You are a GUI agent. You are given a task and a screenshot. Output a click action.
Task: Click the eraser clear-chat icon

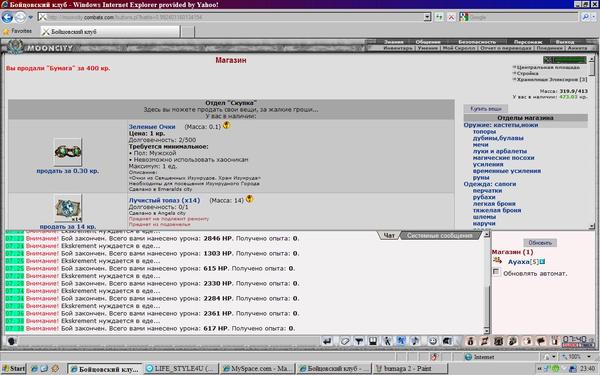click(344, 341)
